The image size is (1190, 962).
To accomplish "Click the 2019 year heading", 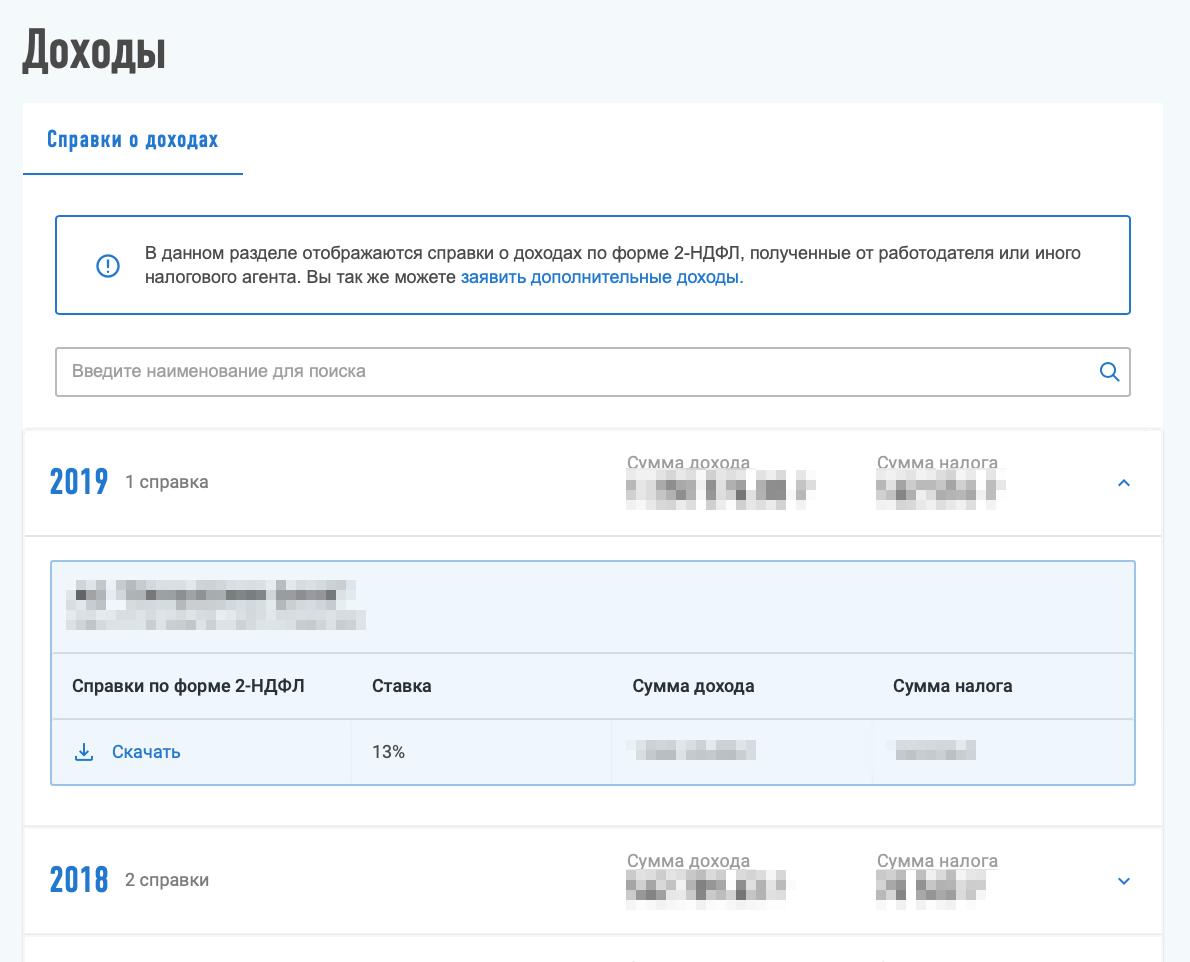I will [79, 482].
